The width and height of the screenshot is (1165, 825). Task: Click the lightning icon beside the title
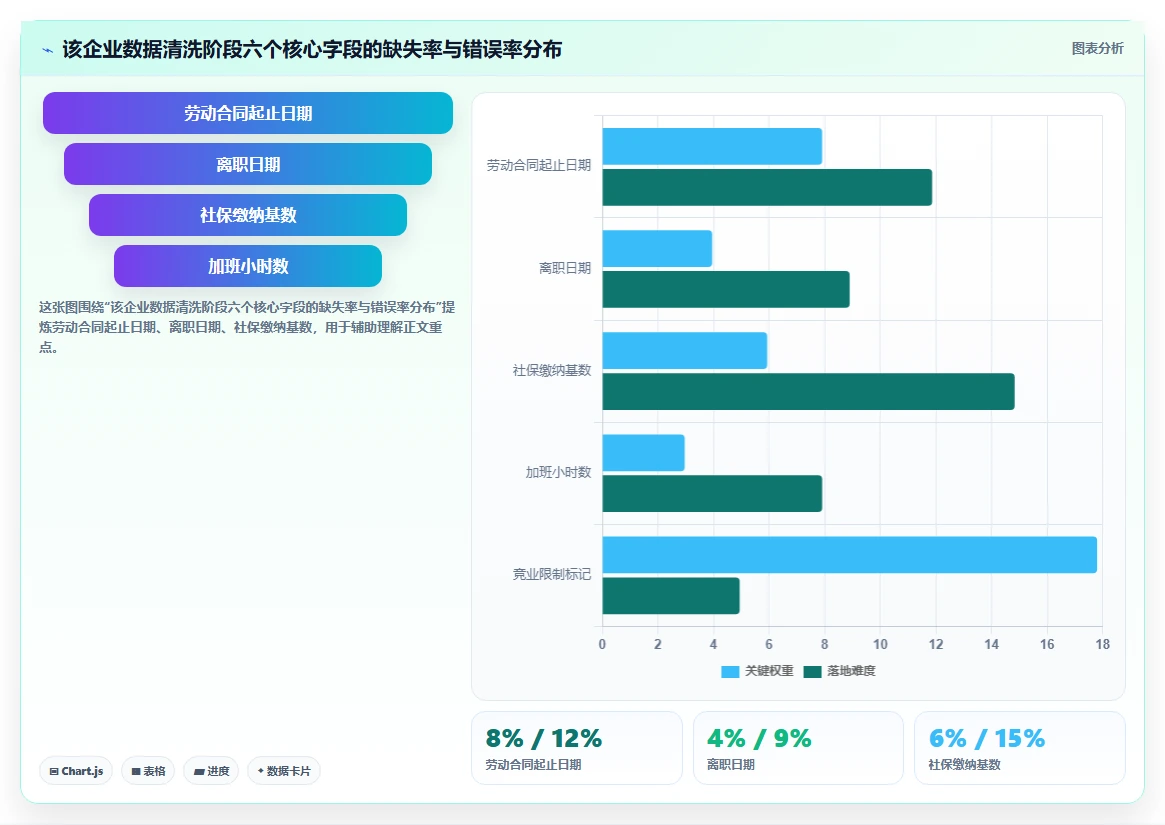(48, 51)
